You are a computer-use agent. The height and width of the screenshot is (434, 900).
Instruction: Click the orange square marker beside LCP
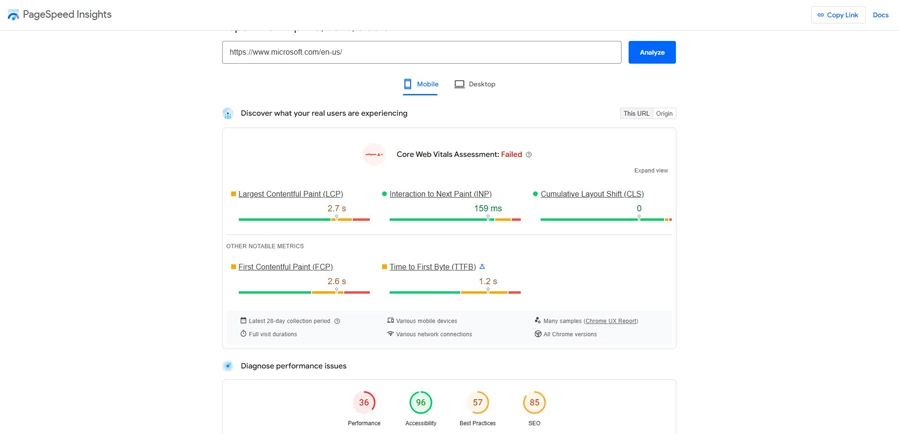click(x=233, y=194)
